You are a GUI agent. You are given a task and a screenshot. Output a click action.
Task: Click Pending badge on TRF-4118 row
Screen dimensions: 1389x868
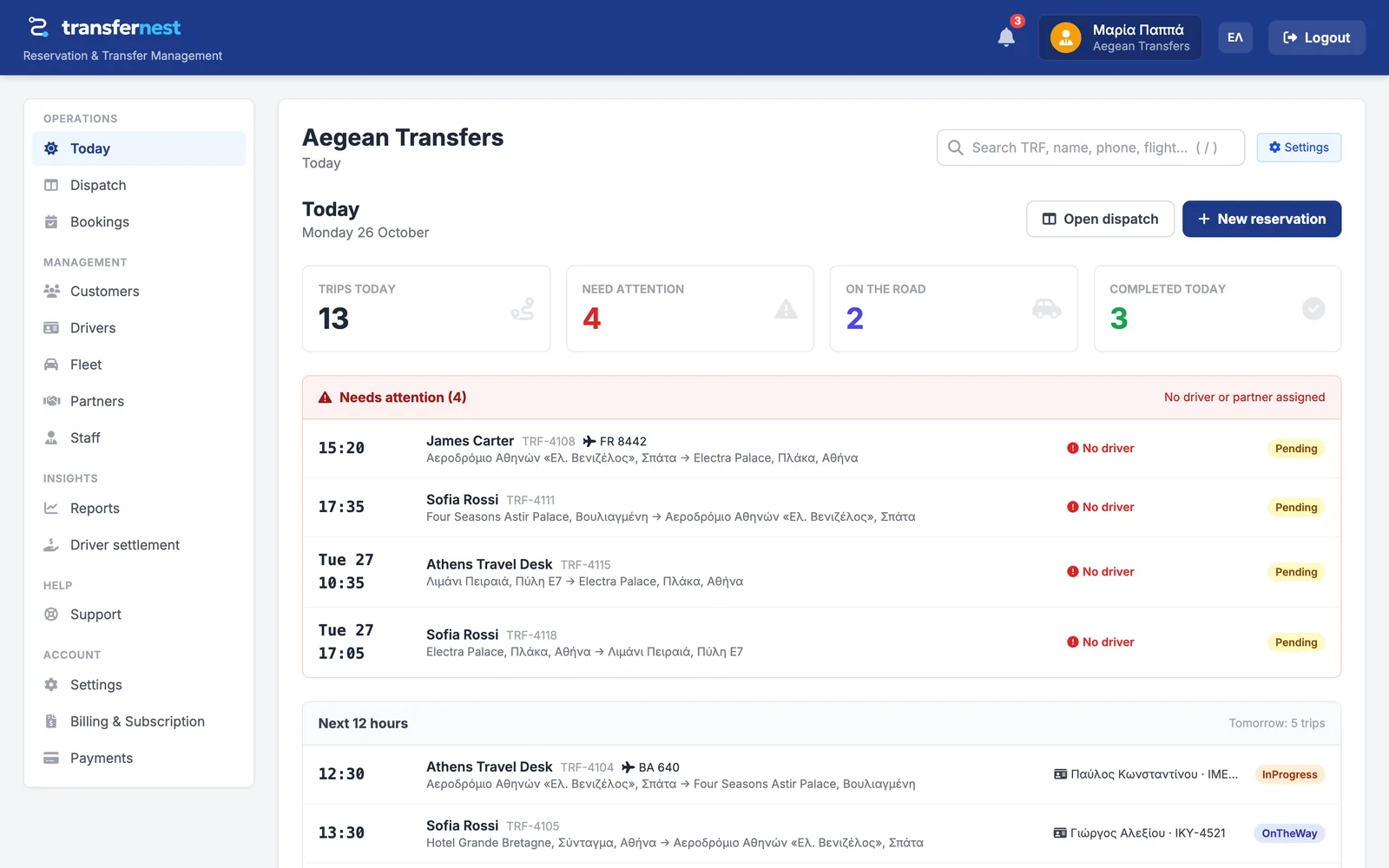click(1296, 642)
